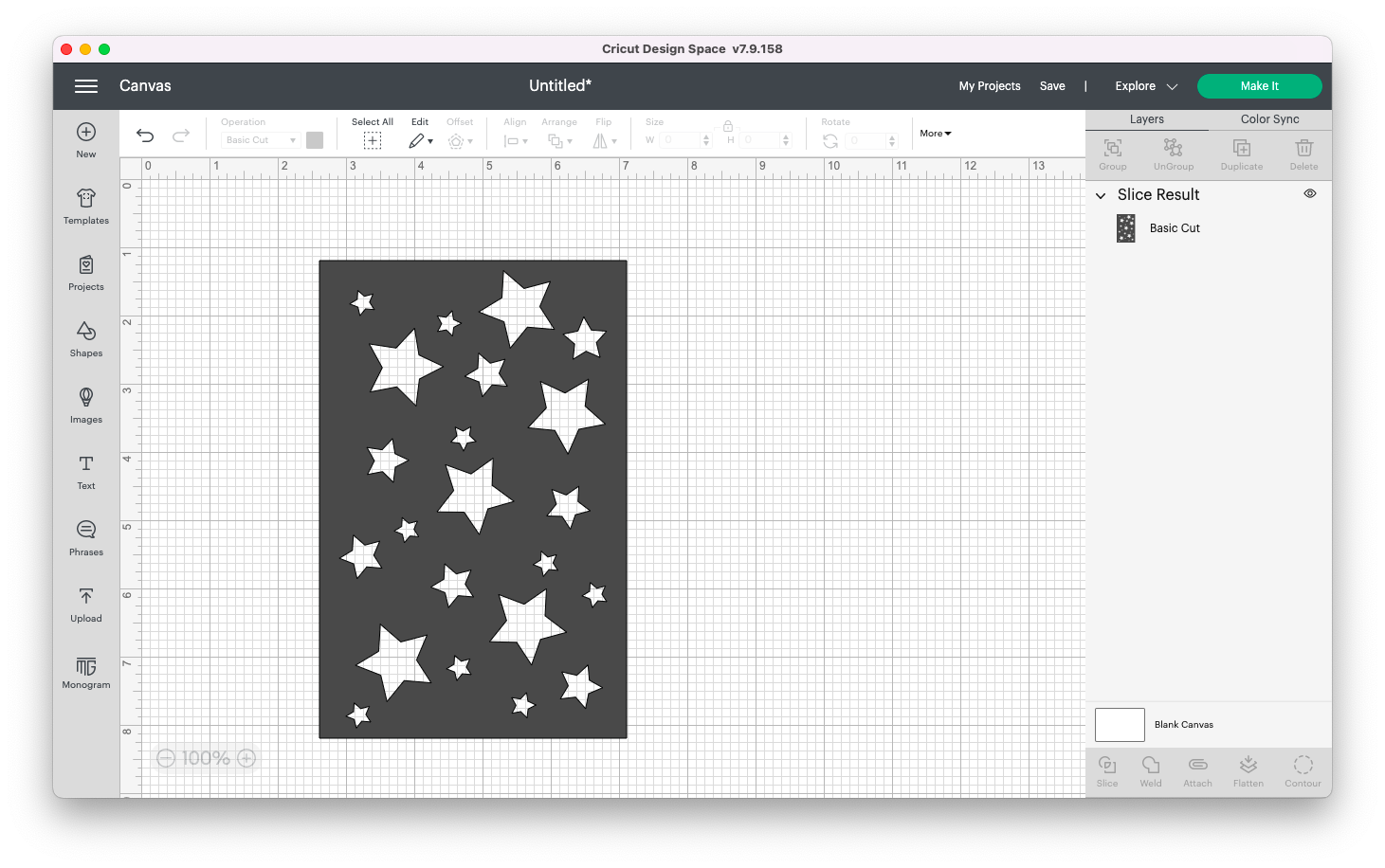This screenshot has height=868, width=1385.
Task: Click the Undo icon
Action: tap(144, 136)
